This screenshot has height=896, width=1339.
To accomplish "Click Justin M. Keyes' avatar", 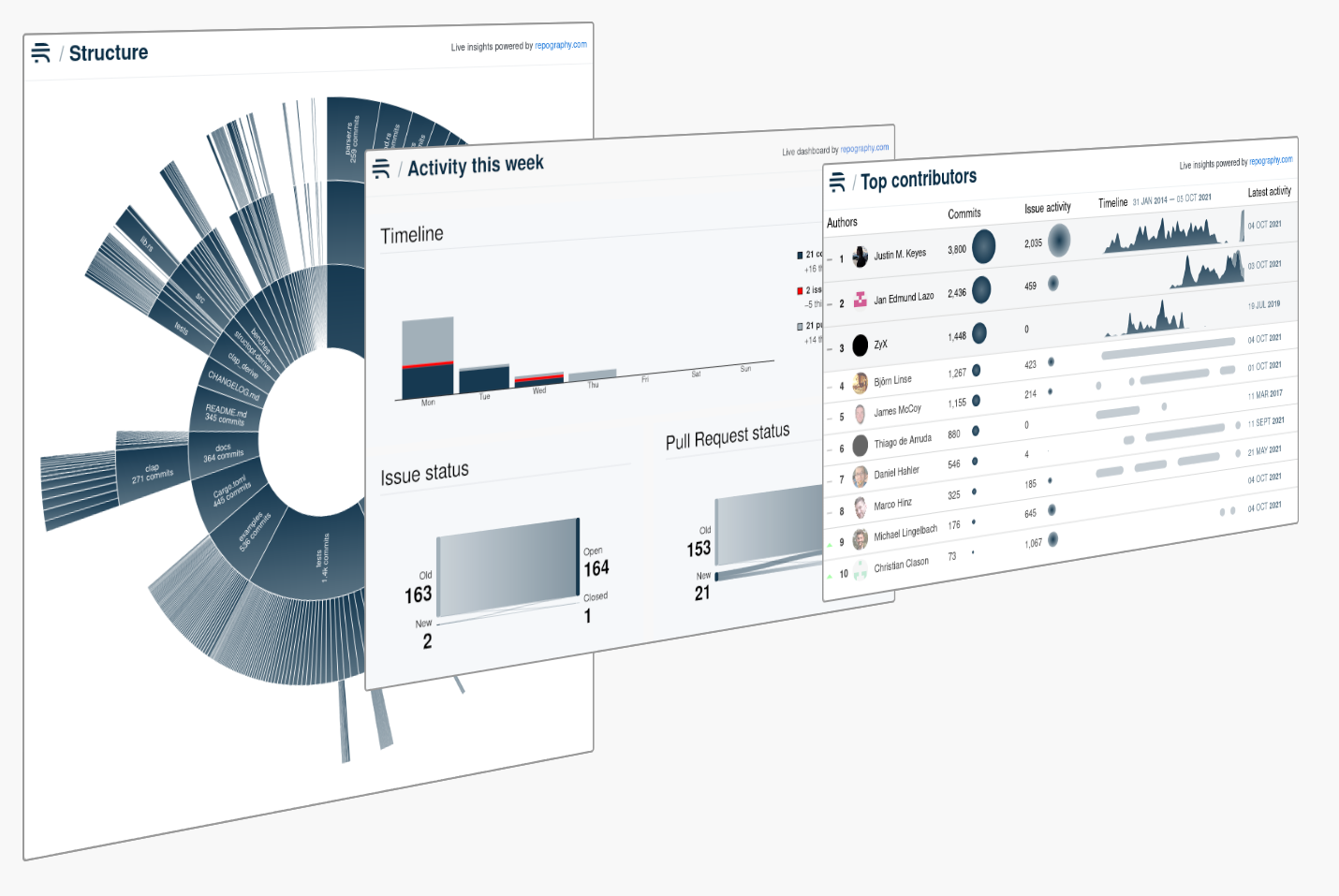I will coord(860,257).
